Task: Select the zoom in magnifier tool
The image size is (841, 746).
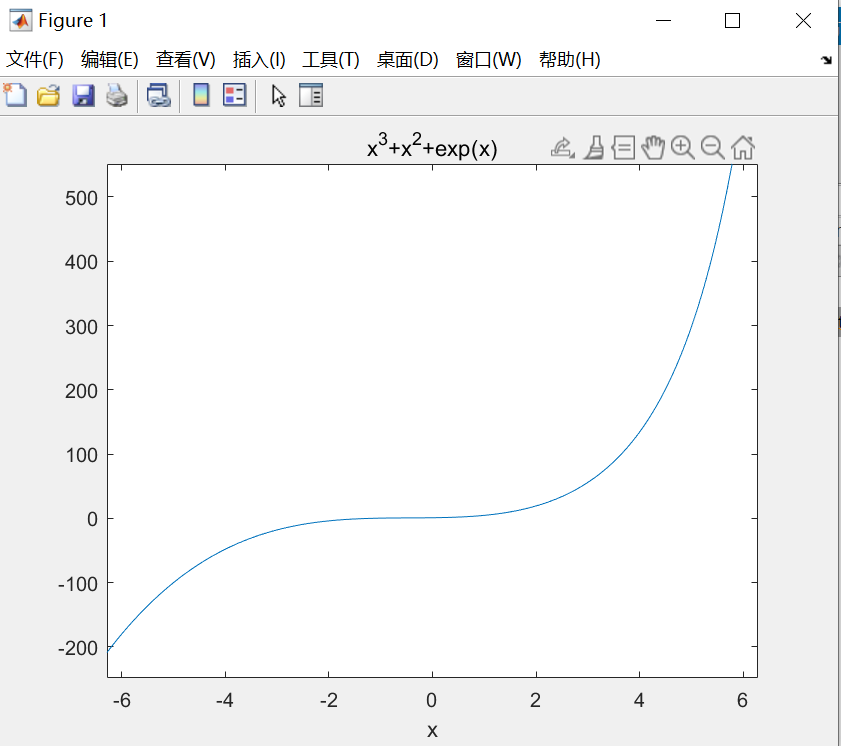Action: [682, 147]
